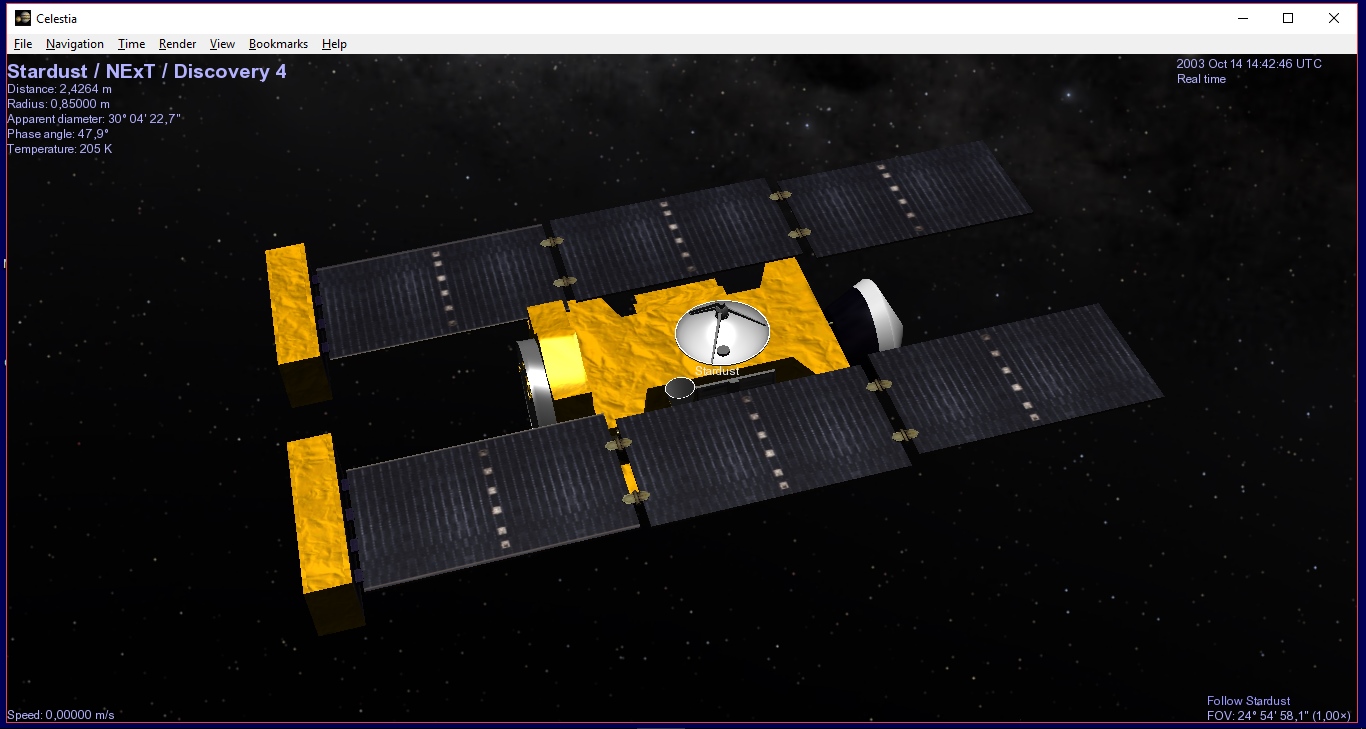The image size is (1366, 729).
Task: Click the white high-gain dish antenna
Action: click(723, 331)
